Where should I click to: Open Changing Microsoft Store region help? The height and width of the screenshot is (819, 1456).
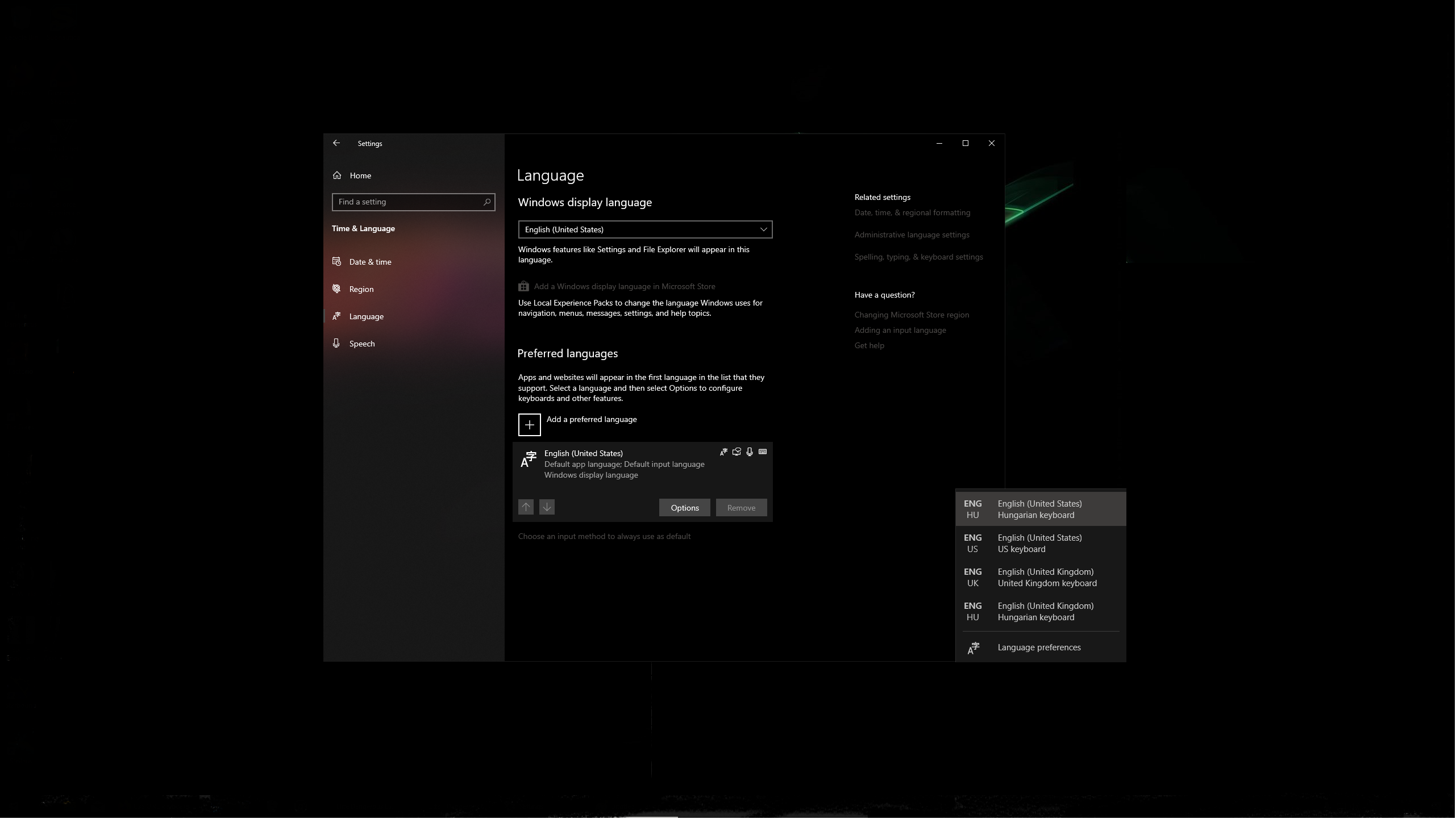(913, 315)
